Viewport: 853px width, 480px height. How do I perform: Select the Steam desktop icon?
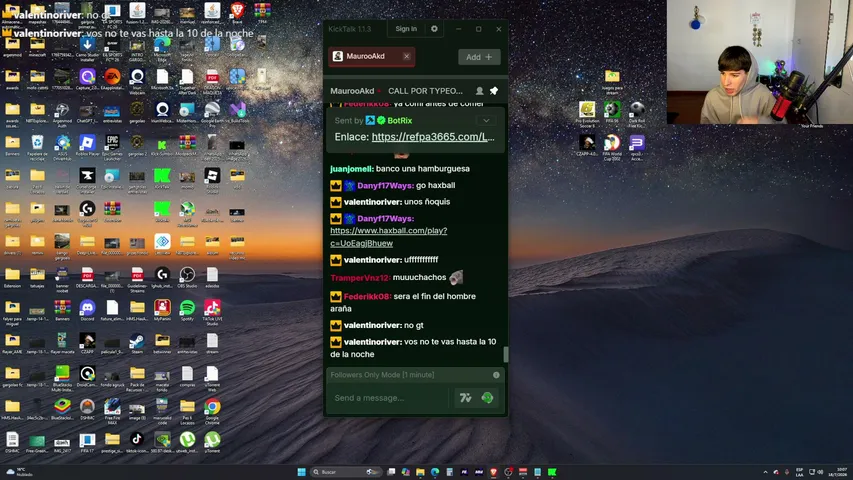click(137, 343)
